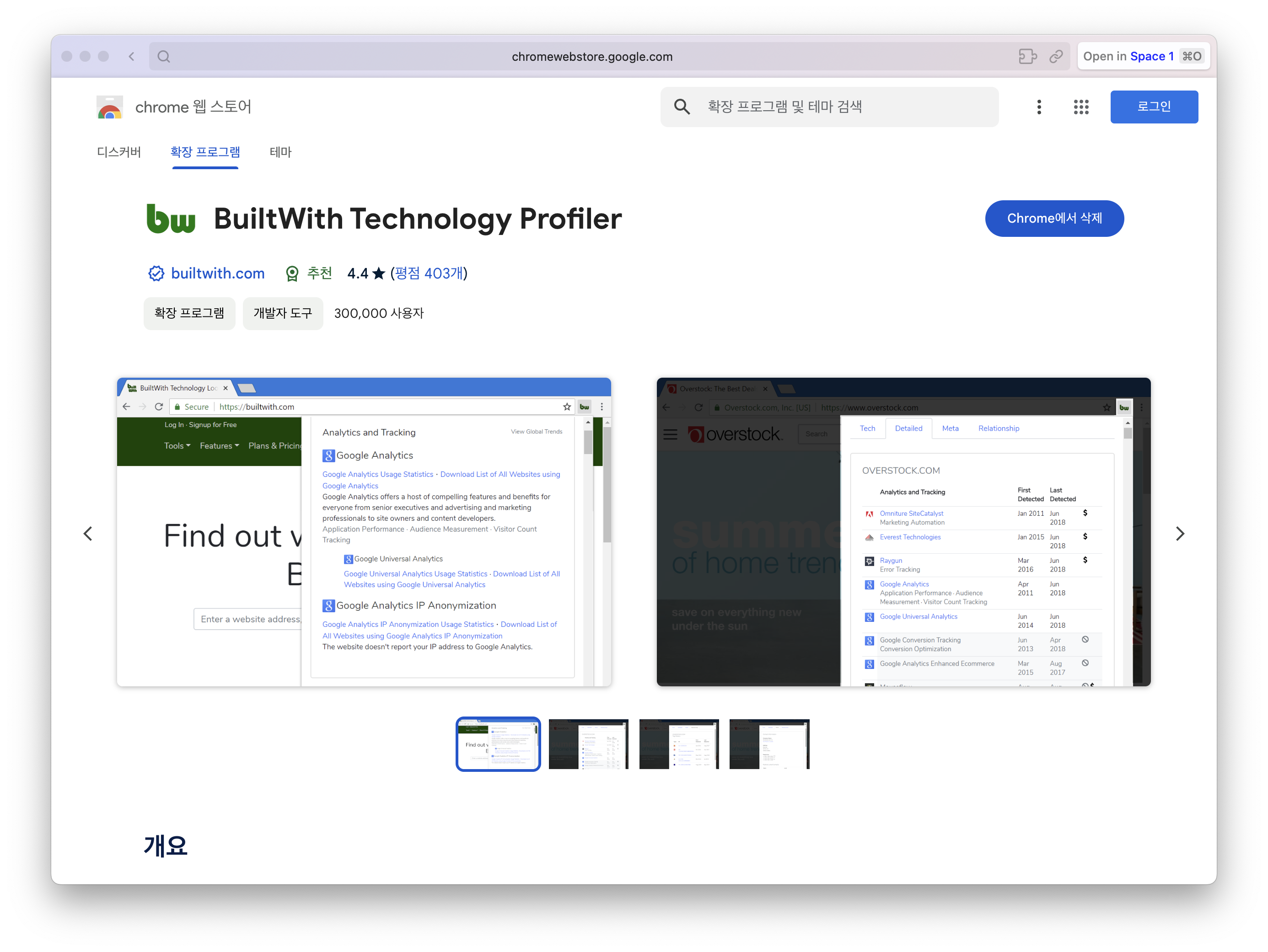Select the second screenshot thumbnail
The image size is (1268, 952).
click(589, 744)
